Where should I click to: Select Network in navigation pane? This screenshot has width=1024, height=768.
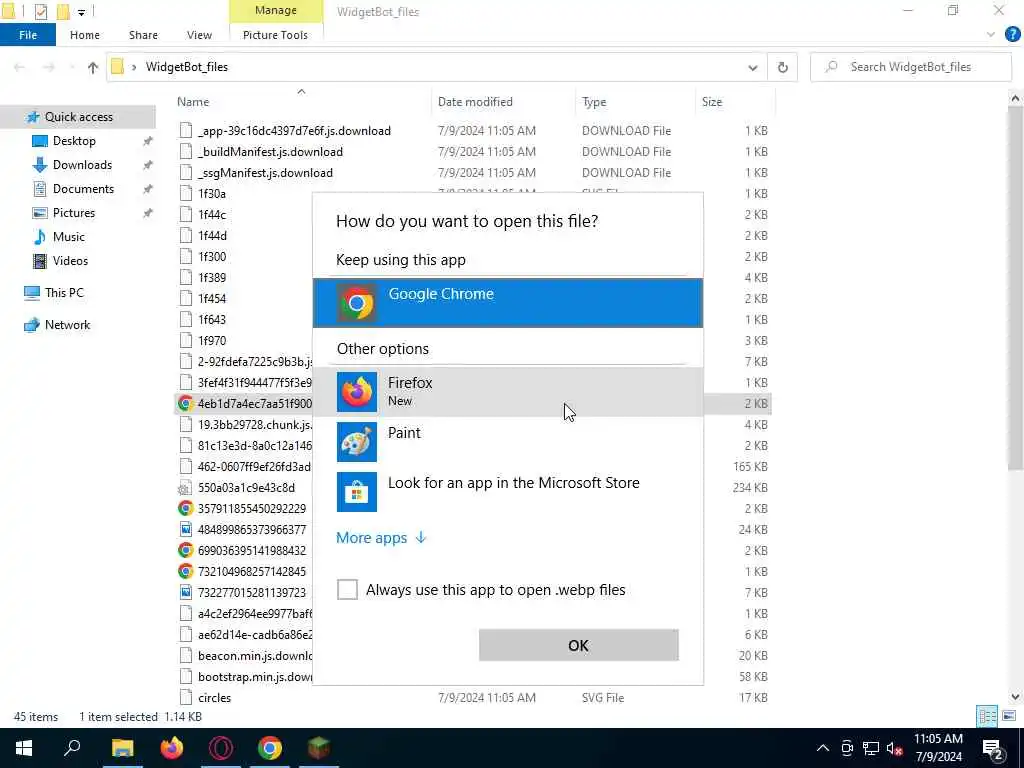(67, 325)
